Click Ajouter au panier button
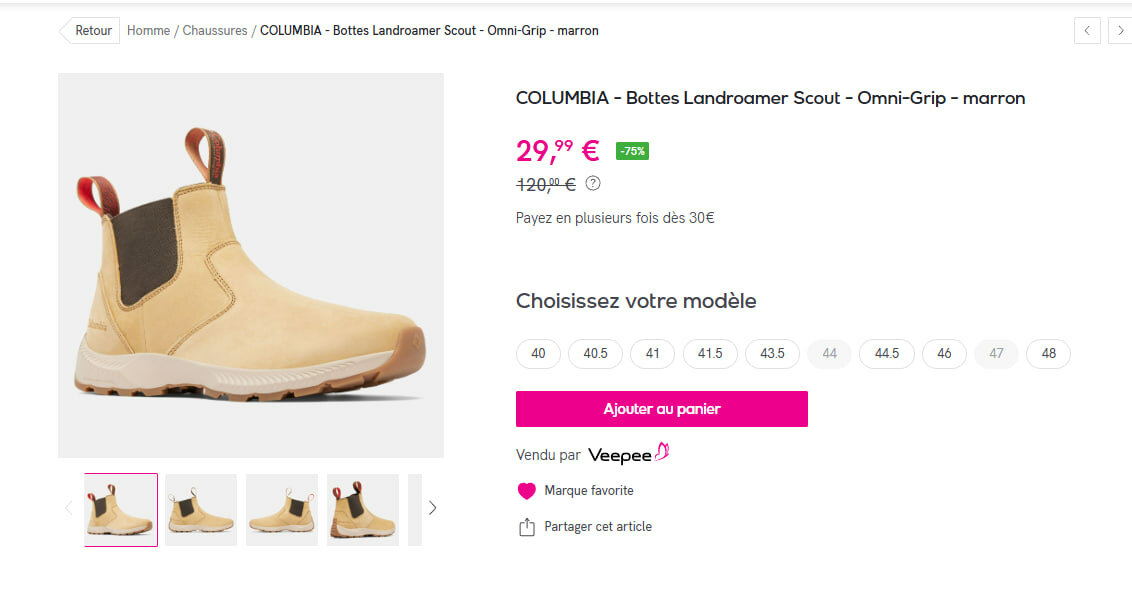 click(661, 409)
